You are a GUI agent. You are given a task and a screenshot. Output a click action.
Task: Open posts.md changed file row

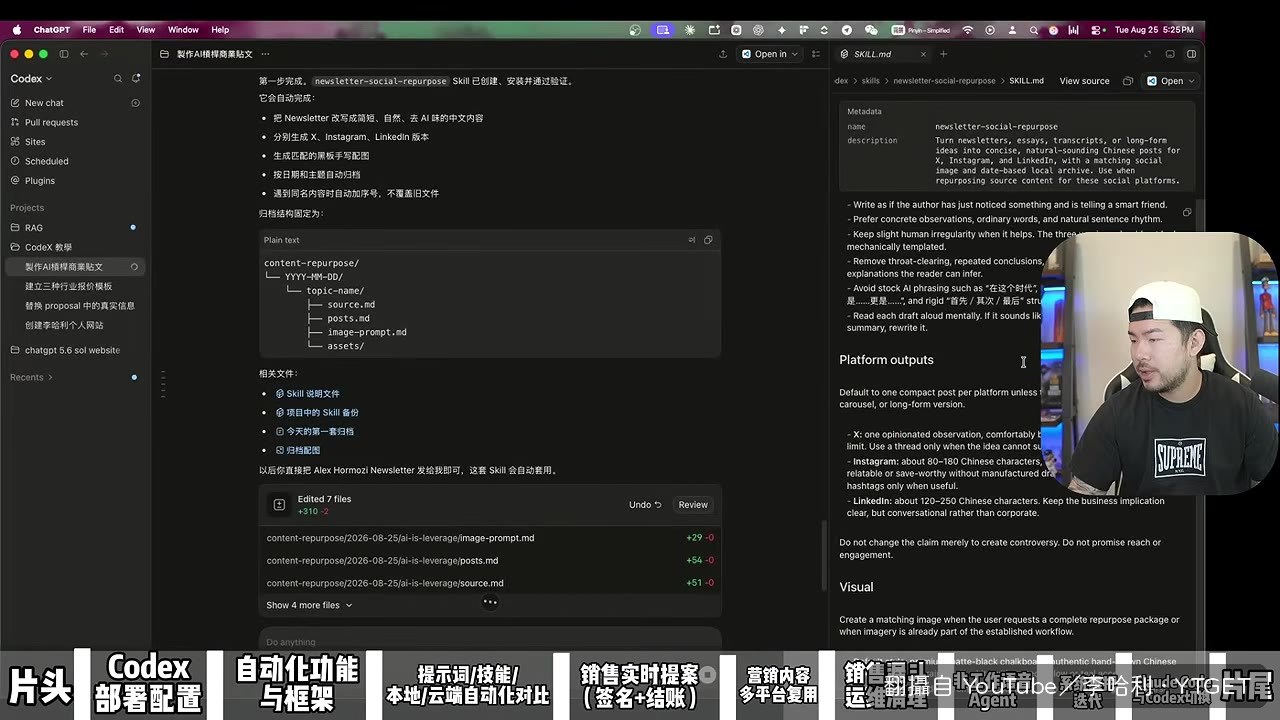[x=490, y=561]
